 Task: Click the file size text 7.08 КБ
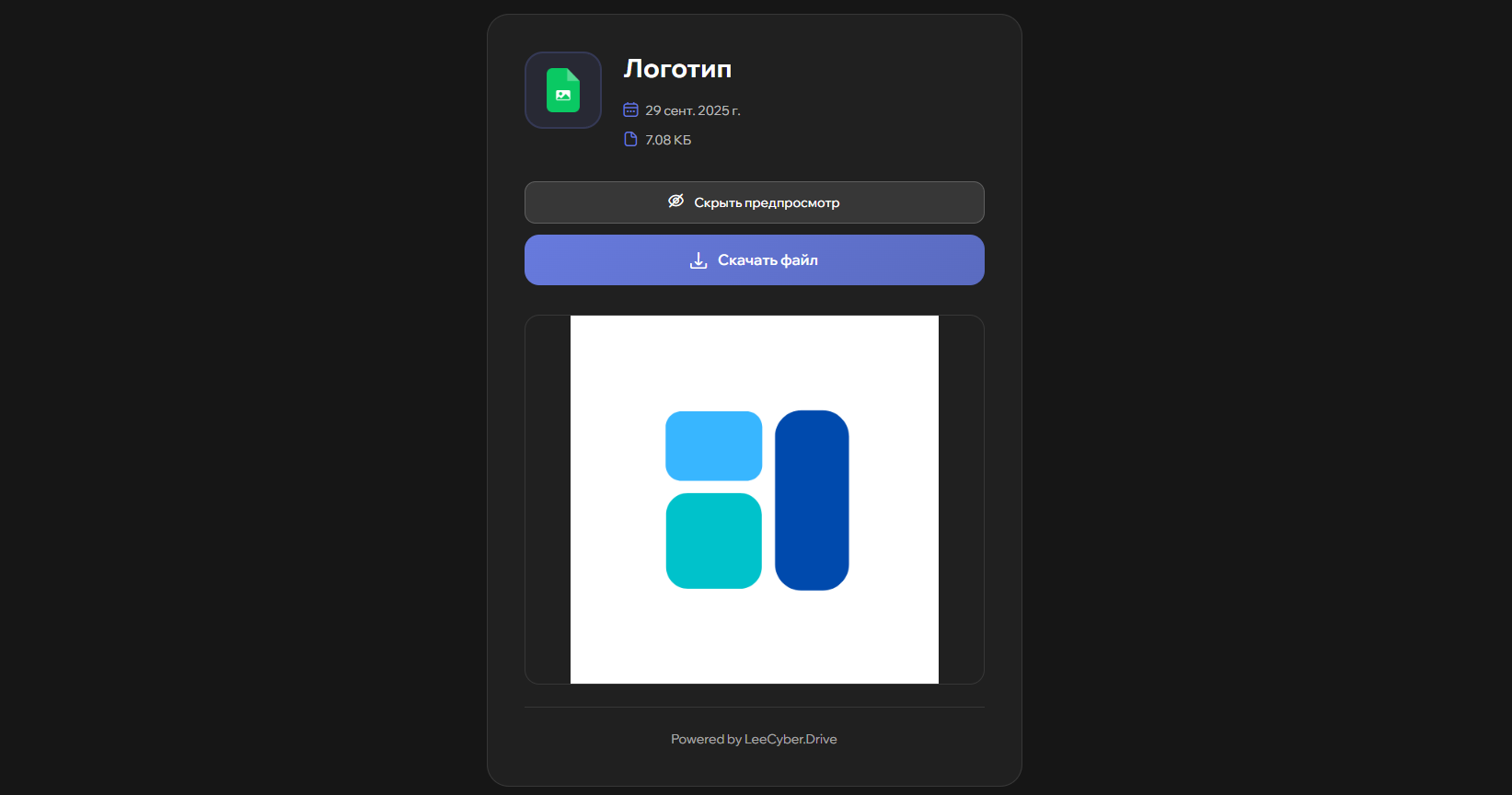pos(668,140)
